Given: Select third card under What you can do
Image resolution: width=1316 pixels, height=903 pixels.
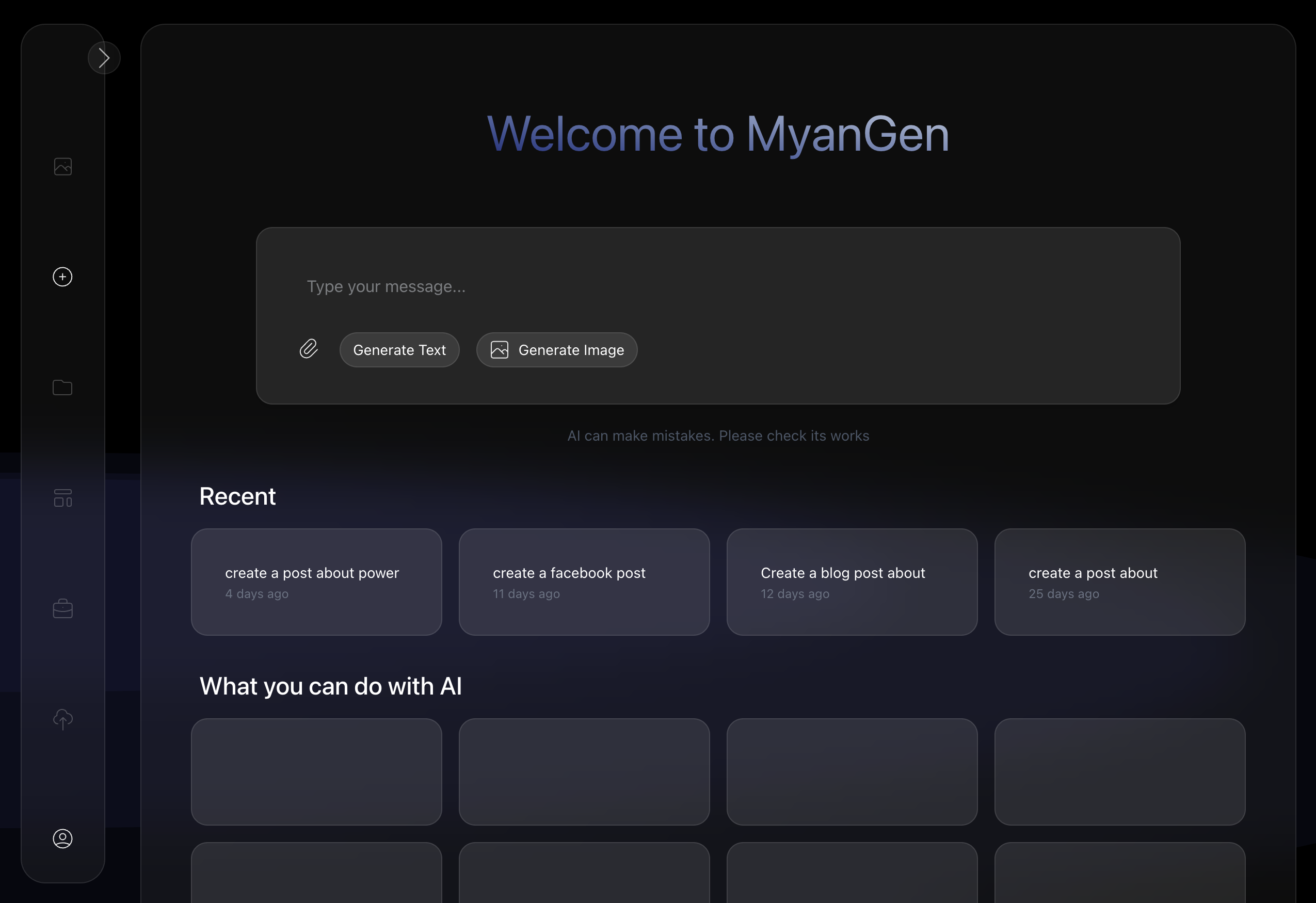Looking at the screenshot, I should point(852,771).
